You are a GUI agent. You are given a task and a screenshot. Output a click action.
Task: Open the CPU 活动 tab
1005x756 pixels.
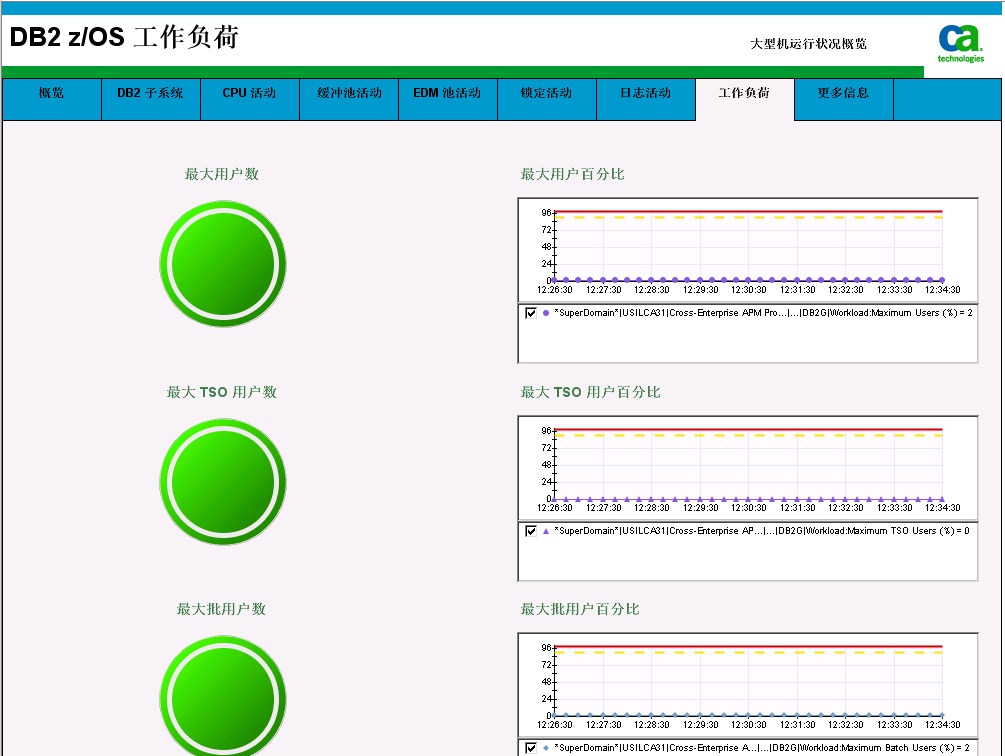pos(250,99)
